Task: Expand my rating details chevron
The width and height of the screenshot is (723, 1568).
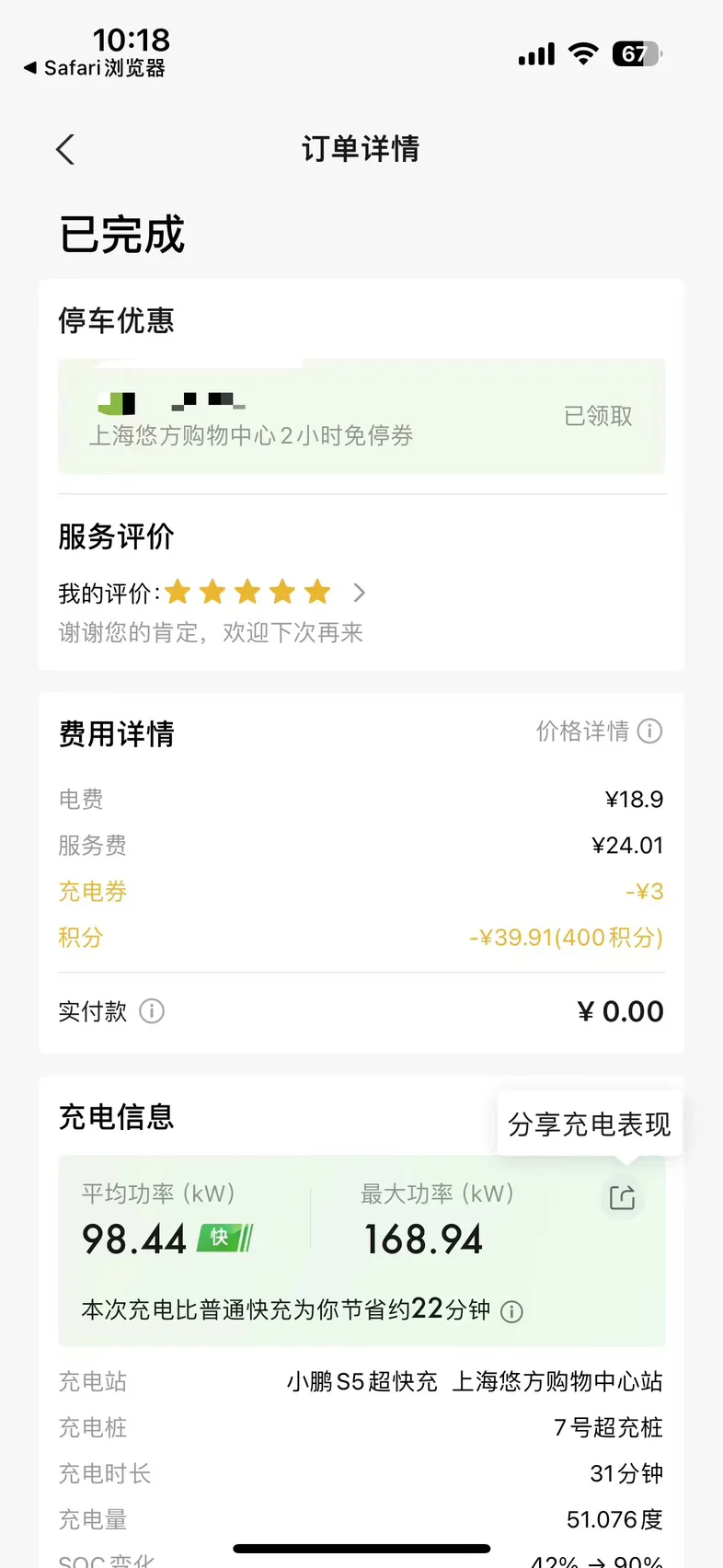Action: tap(360, 593)
